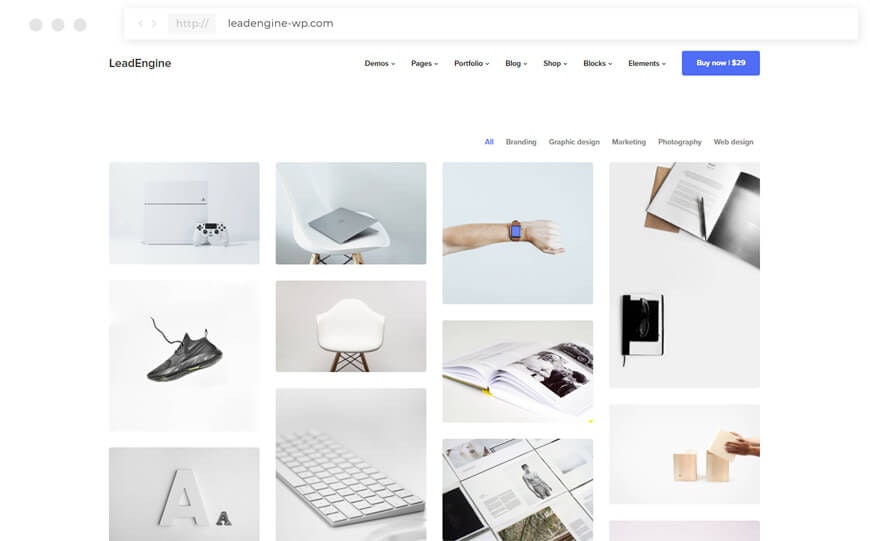
Task: Open the black sneaker thumbnail
Action: point(184,356)
